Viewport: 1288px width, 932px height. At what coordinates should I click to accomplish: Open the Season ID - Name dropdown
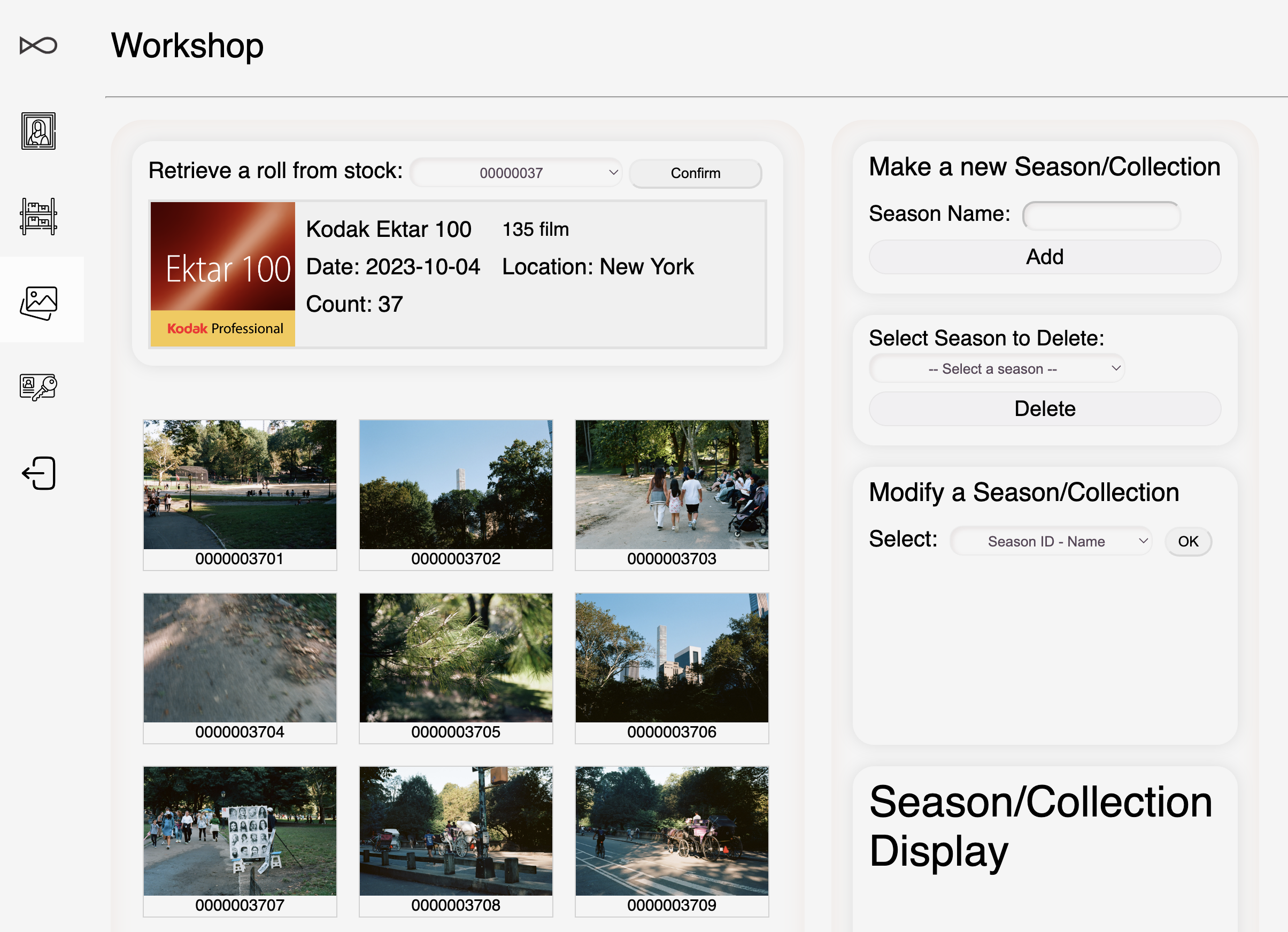coord(1051,541)
